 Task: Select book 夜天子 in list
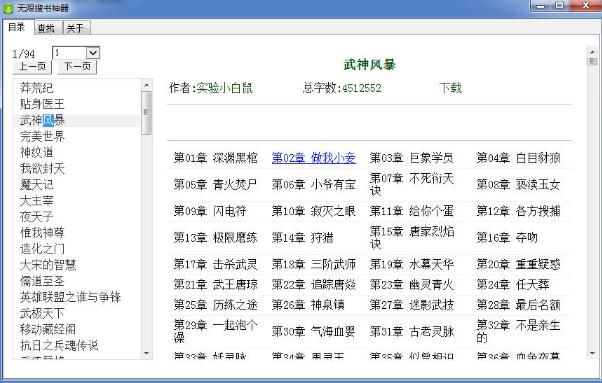(36, 217)
